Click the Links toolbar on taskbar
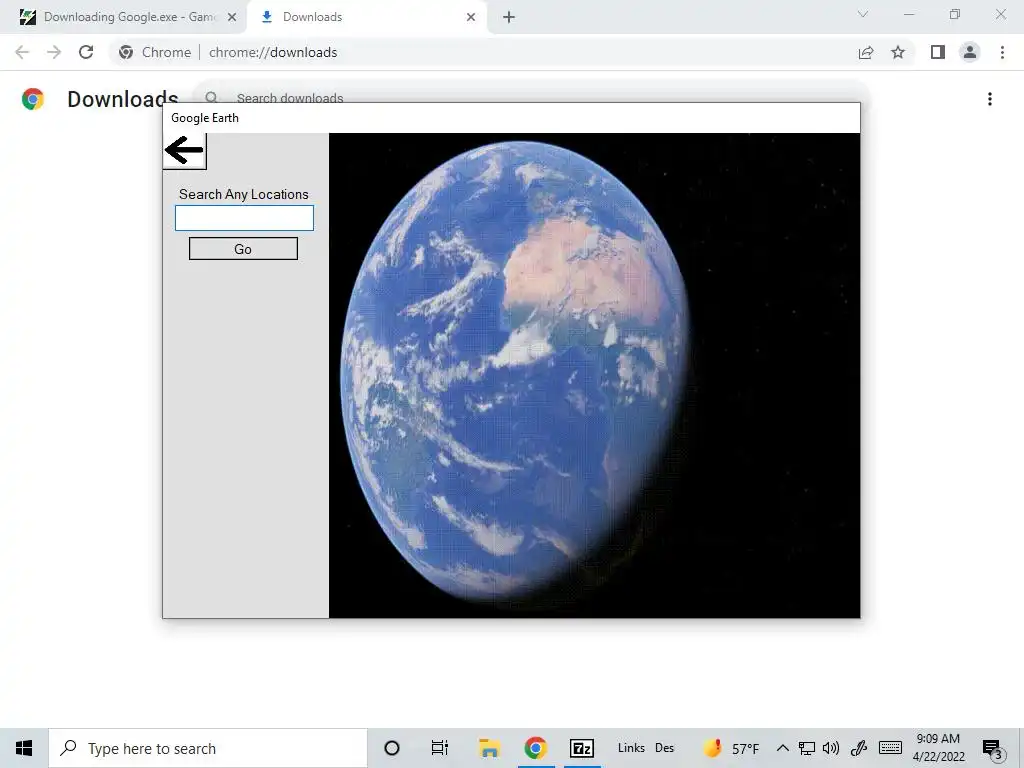This screenshot has height=768, width=1024. click(631, 748)
